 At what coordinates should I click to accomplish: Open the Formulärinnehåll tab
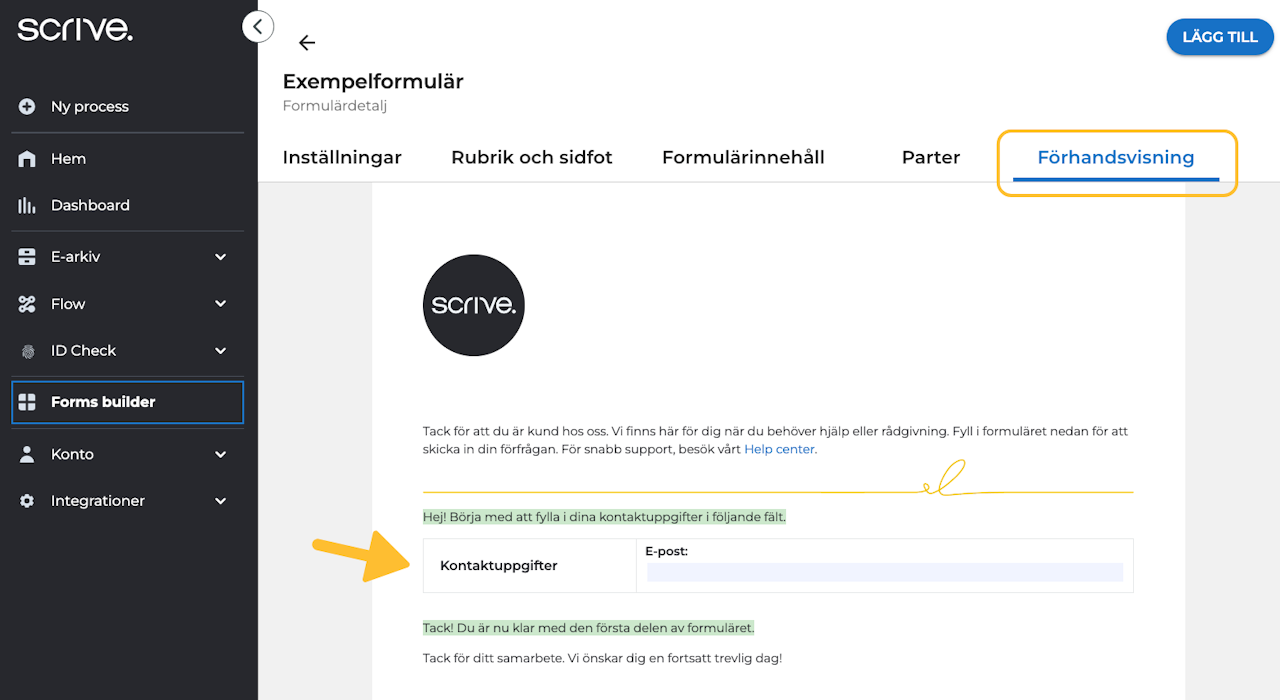click(x=743, y=157)
